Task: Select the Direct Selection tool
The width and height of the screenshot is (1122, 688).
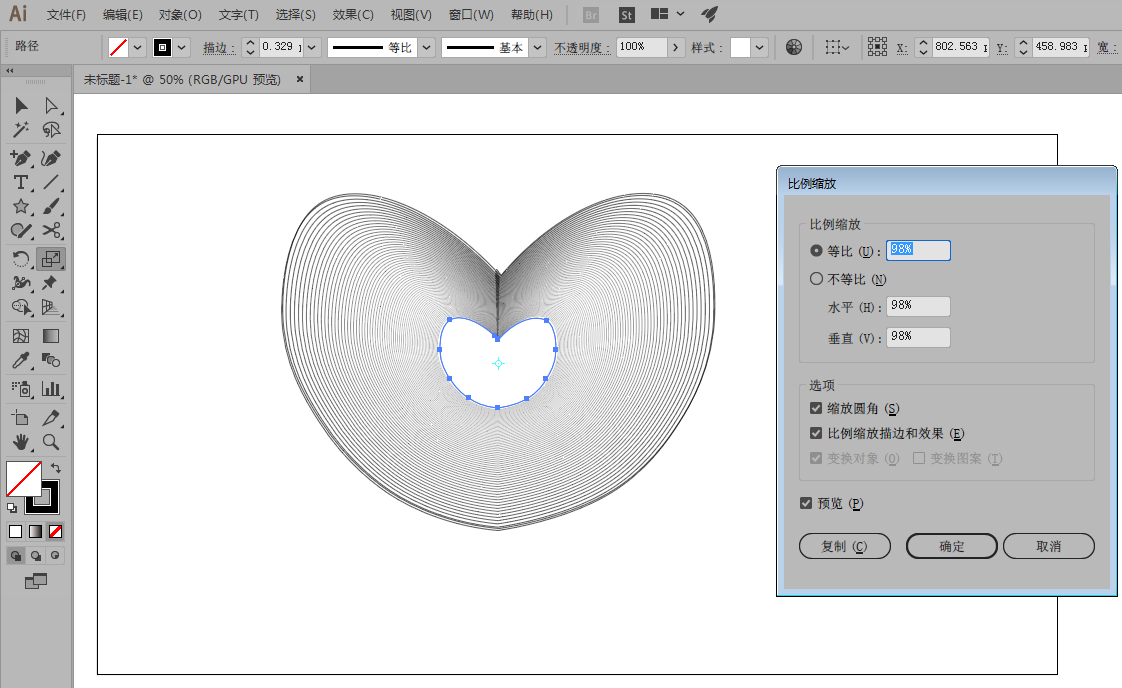Action: pyautogui.click(x=51, y=106)
